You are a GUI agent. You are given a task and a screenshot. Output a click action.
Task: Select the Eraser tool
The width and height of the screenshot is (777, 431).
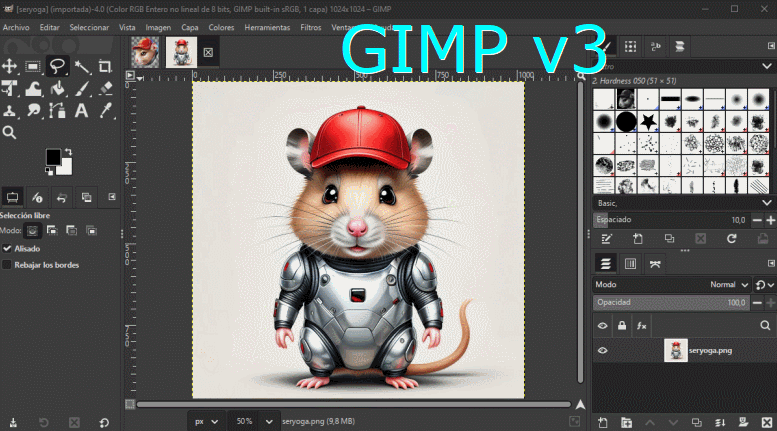click(106, 88)
